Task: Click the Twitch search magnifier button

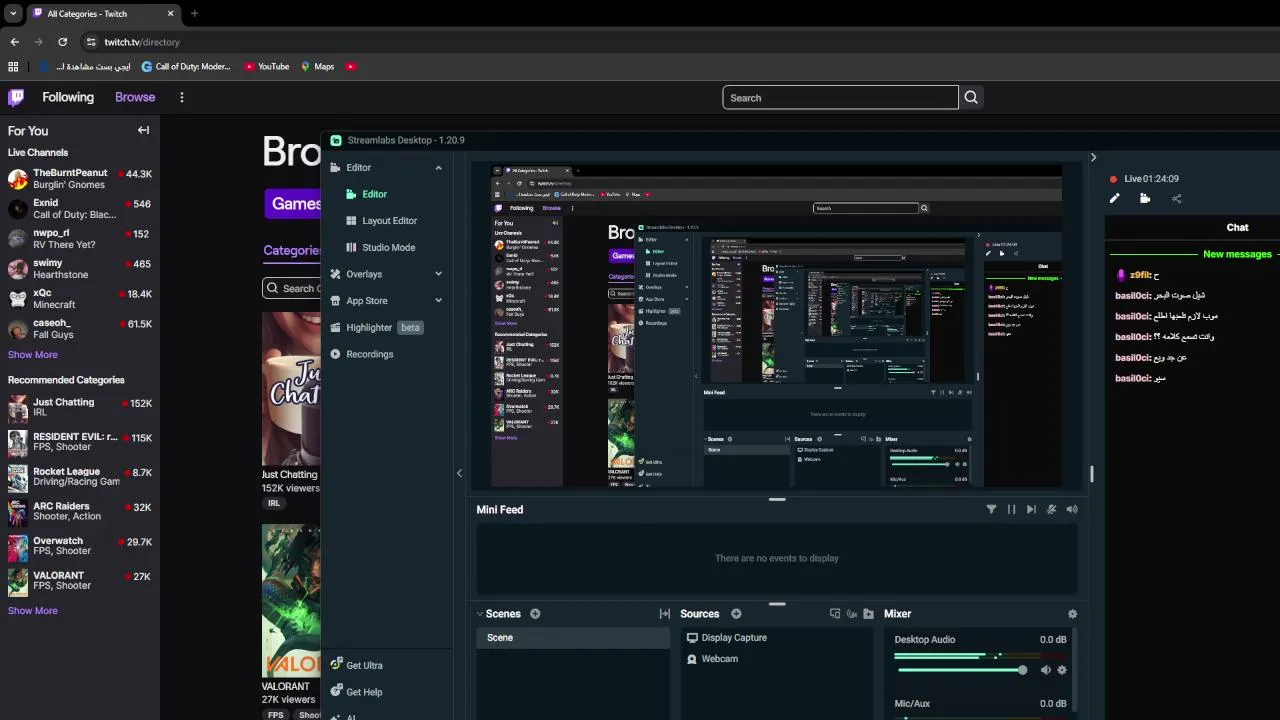Action: tap(971, 97)
